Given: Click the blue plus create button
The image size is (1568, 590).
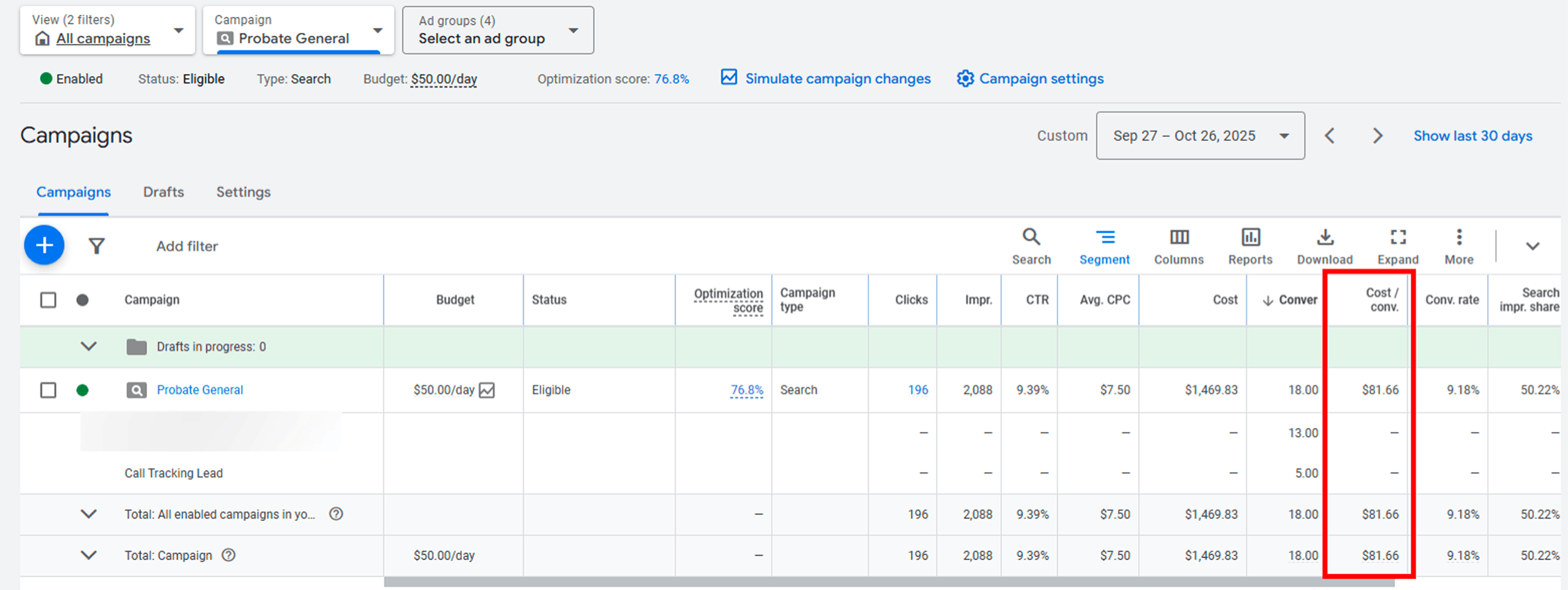Looking at the screenshot, I should [x=44, y=245].
